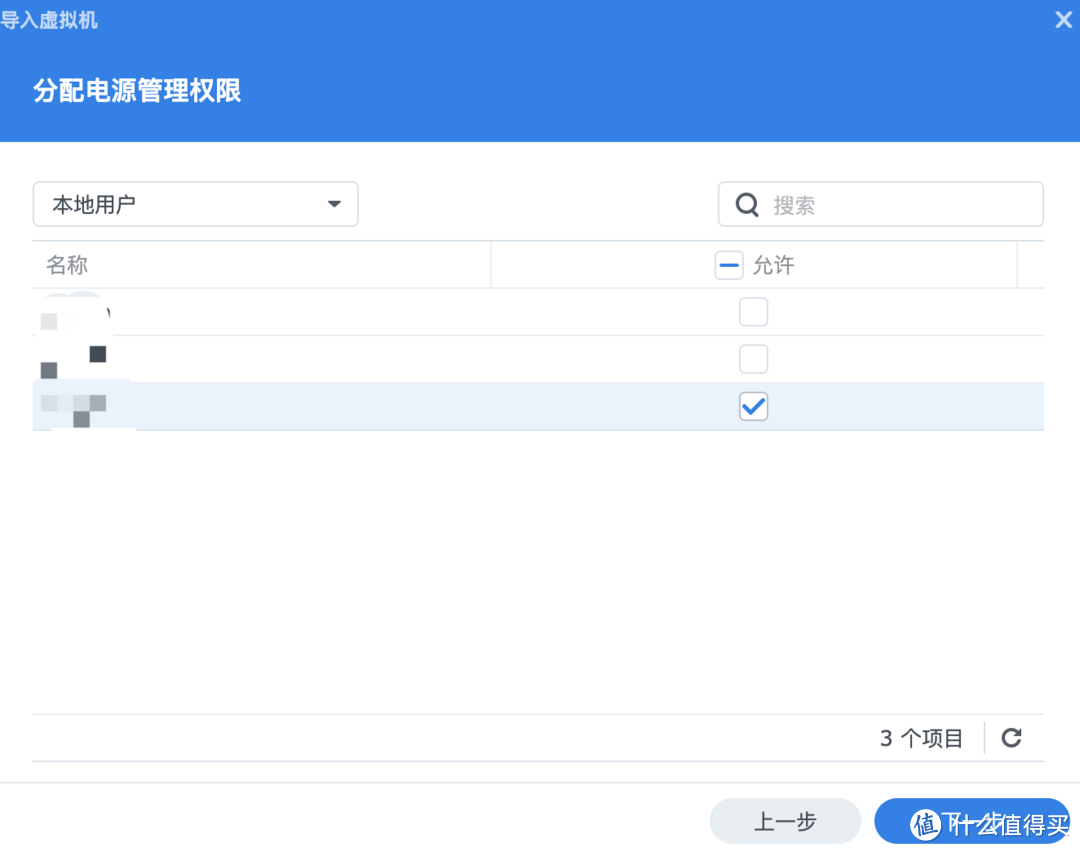This screenshot has height=852, width=1080.
Task: Click the refresh list icon
Action: click(1011, 737)
